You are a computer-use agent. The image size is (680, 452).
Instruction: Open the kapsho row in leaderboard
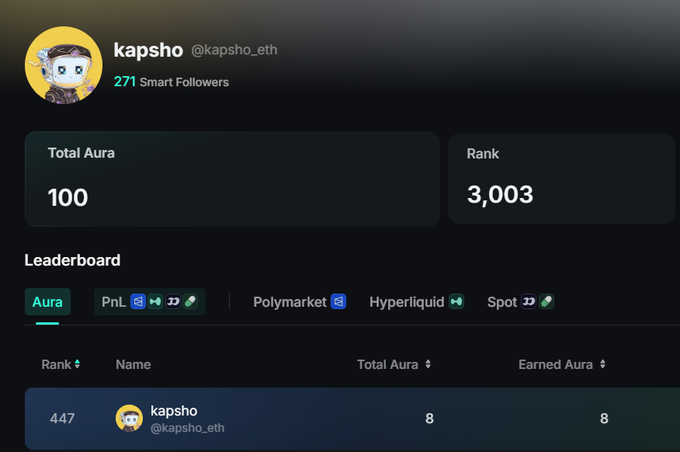click(x=352, y=418)
